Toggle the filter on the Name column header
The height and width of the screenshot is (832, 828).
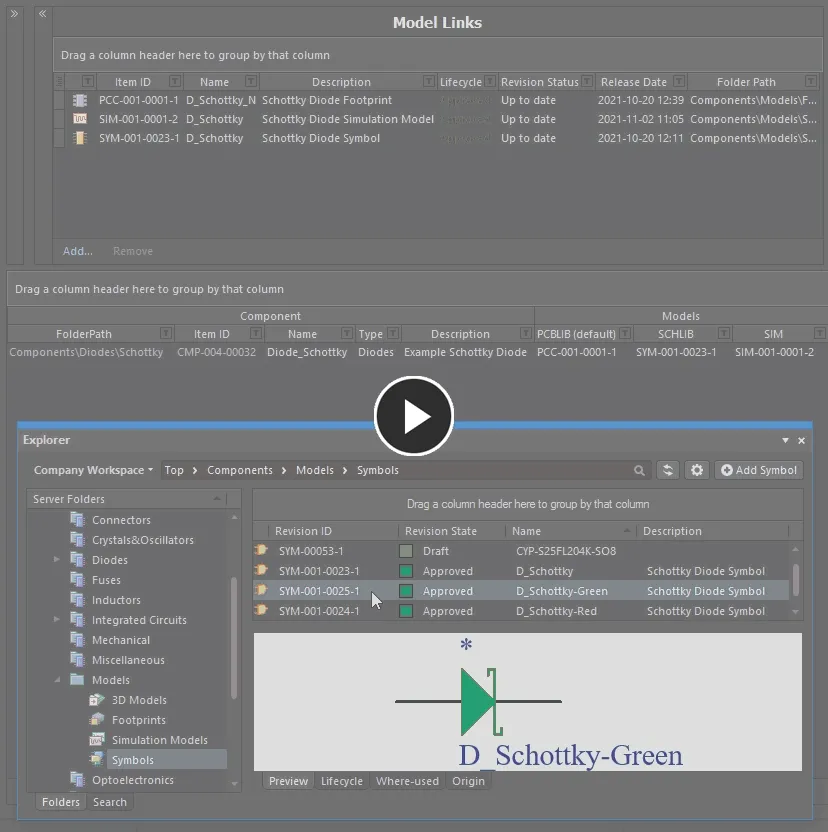[251, 82]
